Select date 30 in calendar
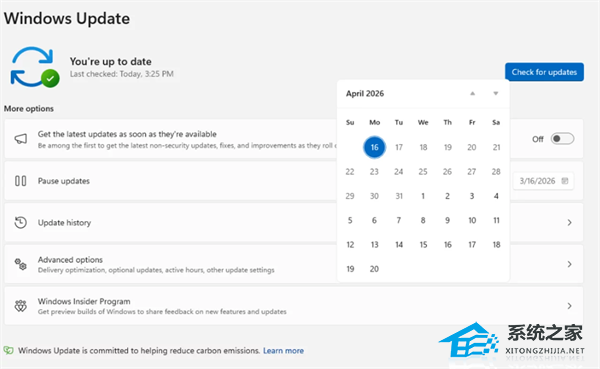600x369 pixels. point(374,196)
